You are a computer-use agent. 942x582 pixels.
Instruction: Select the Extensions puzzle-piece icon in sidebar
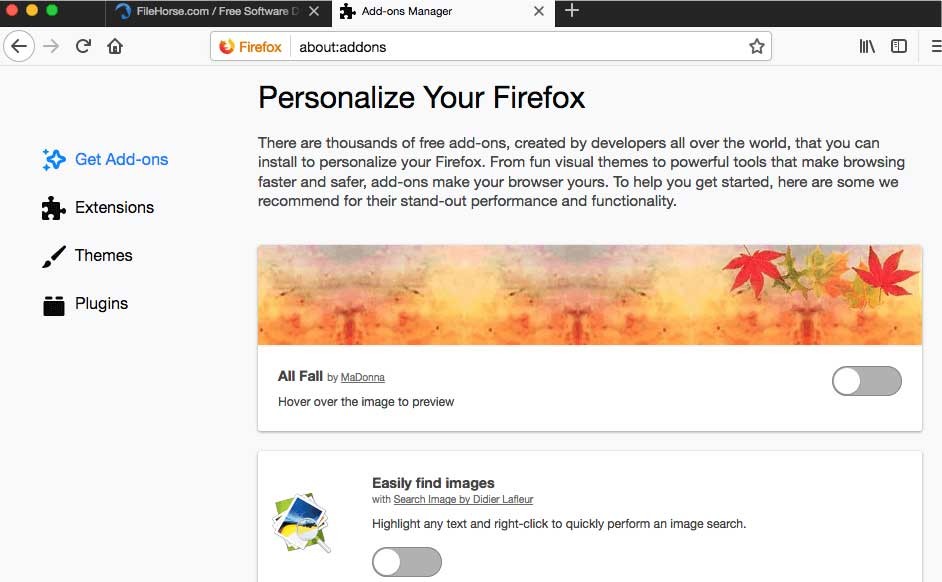click(53, 208)
